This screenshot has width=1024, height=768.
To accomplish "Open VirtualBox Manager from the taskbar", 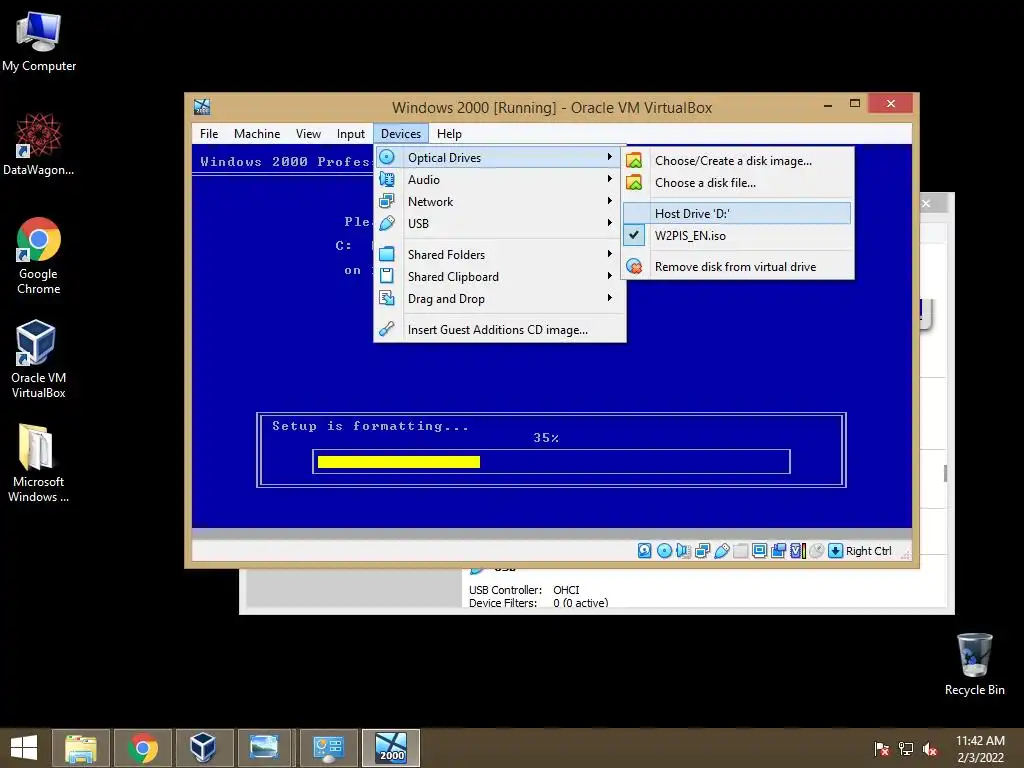I will pyautogui.click(x=203, y=748).
